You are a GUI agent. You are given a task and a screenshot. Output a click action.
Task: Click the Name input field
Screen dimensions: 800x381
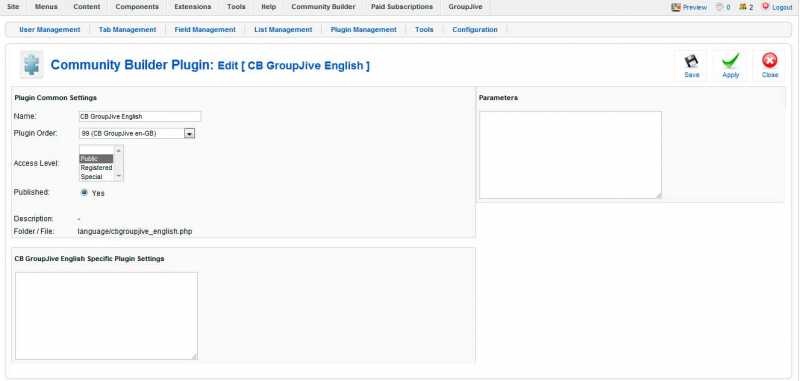(x=140, y=116)
